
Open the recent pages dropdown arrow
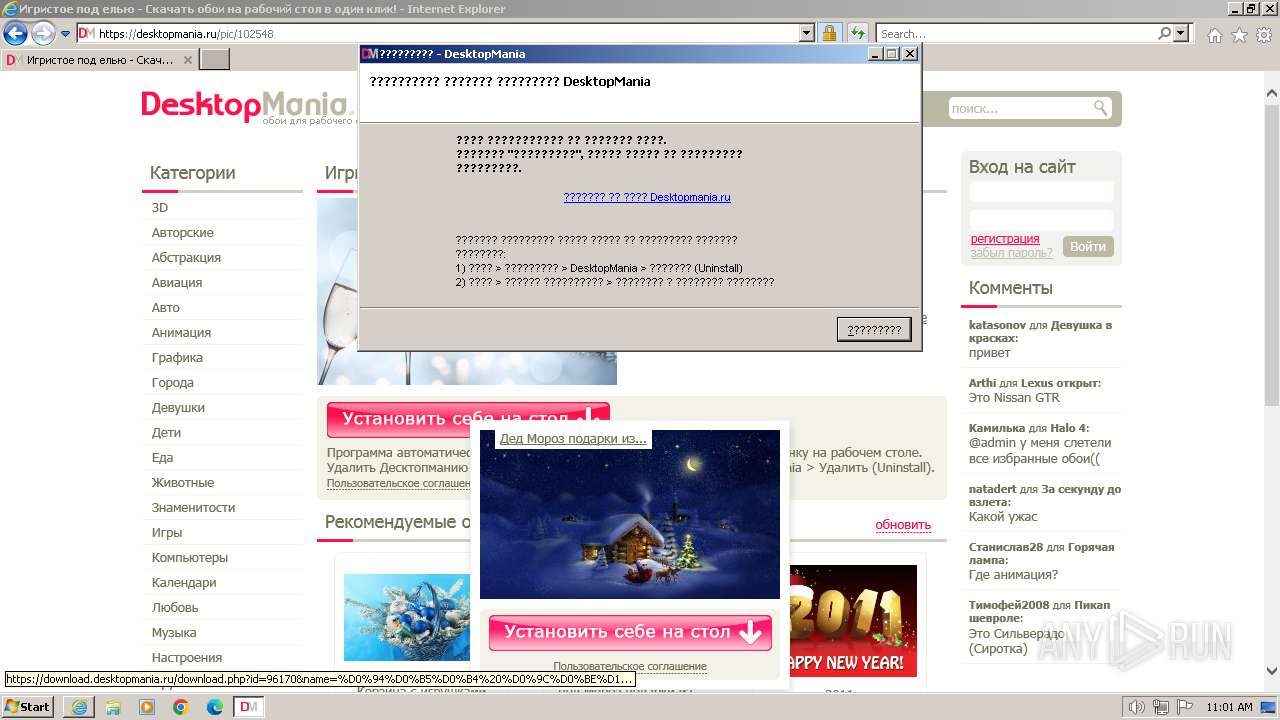[x=65, y=34]
